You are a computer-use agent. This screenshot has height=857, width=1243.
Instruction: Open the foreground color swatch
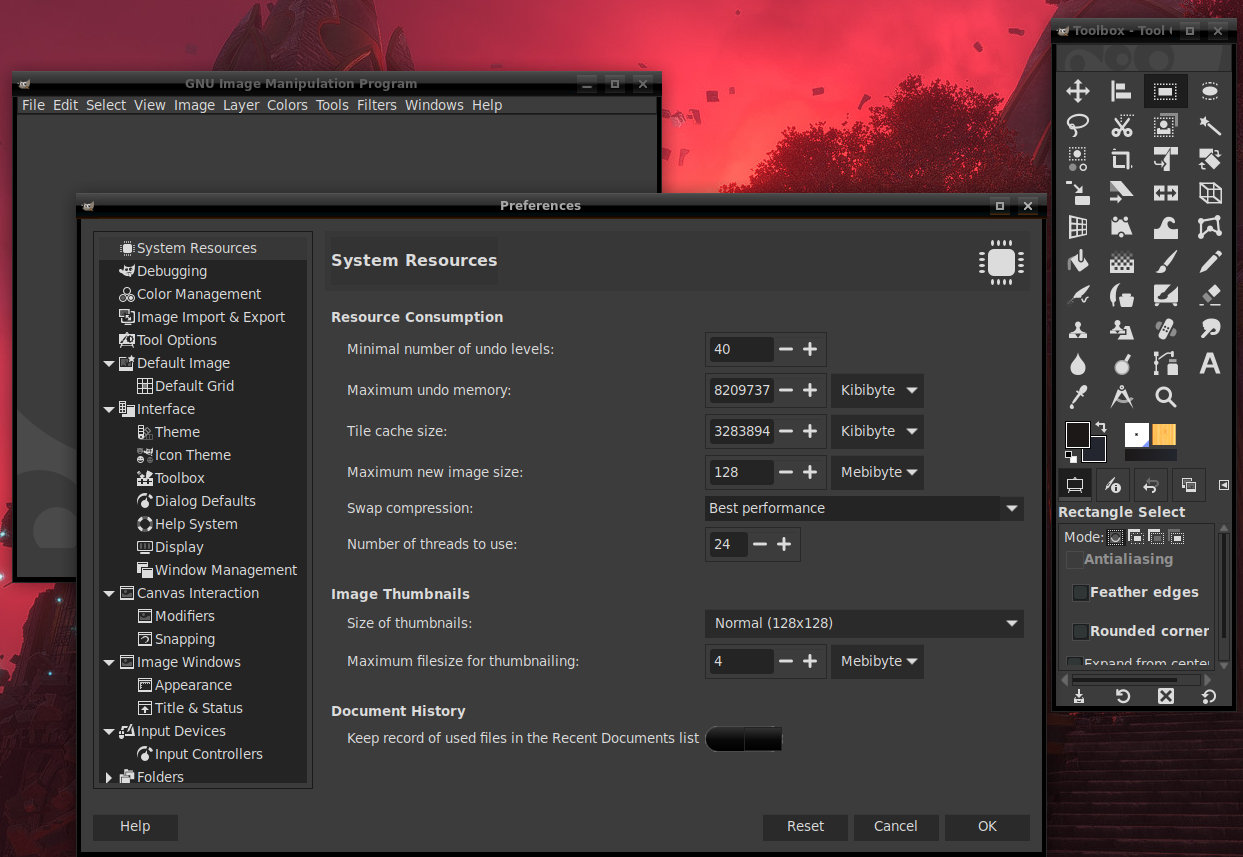1077,434
